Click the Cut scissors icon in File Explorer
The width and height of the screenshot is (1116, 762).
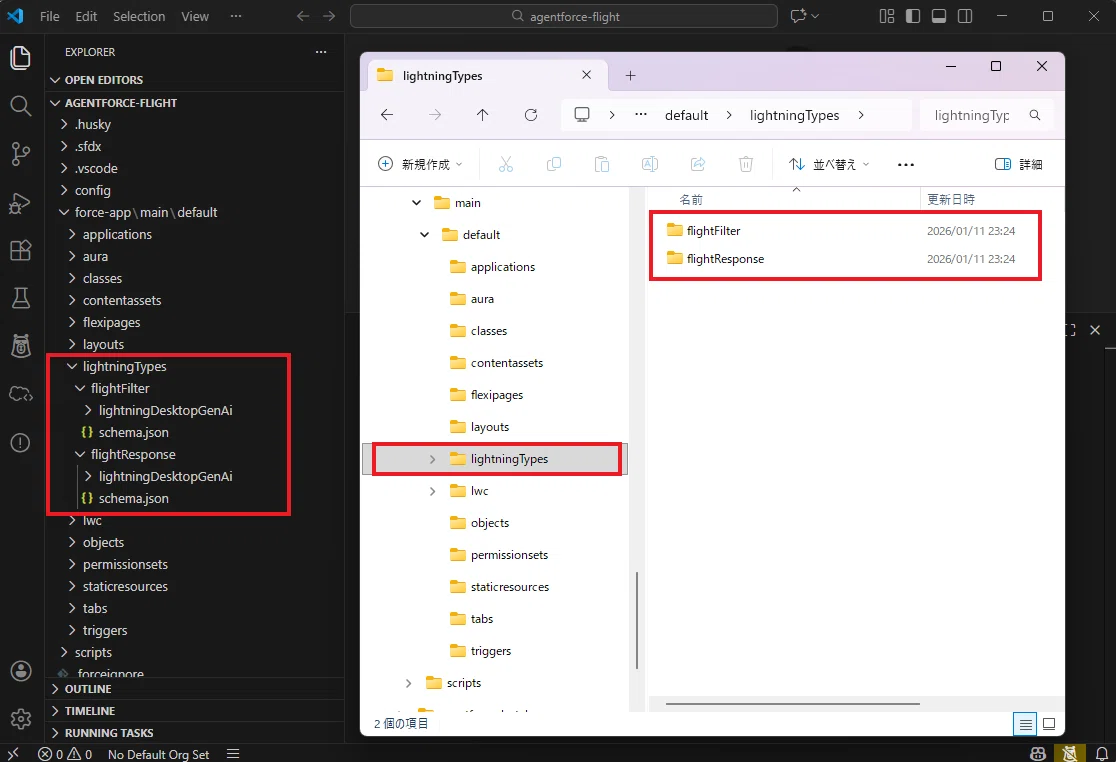[x=506, y=164]
